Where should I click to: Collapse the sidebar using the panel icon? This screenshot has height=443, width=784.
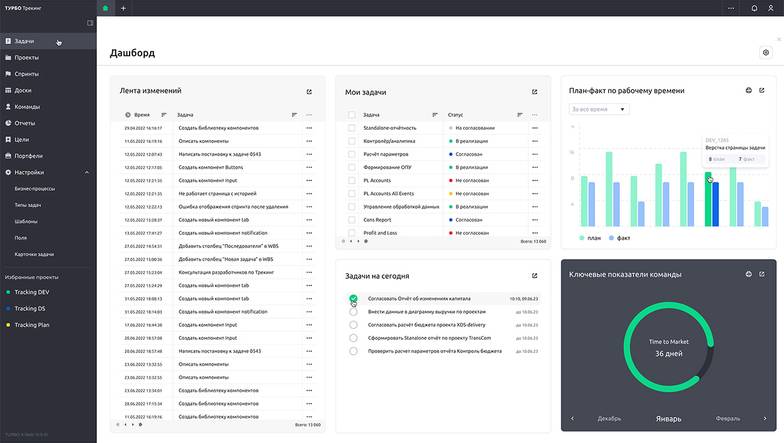[x=90, y=22]
